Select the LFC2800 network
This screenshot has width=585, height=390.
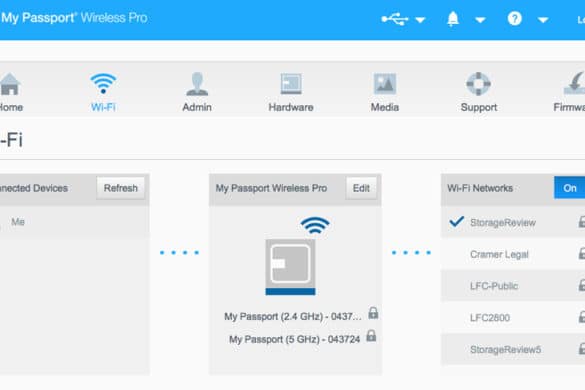513,318
